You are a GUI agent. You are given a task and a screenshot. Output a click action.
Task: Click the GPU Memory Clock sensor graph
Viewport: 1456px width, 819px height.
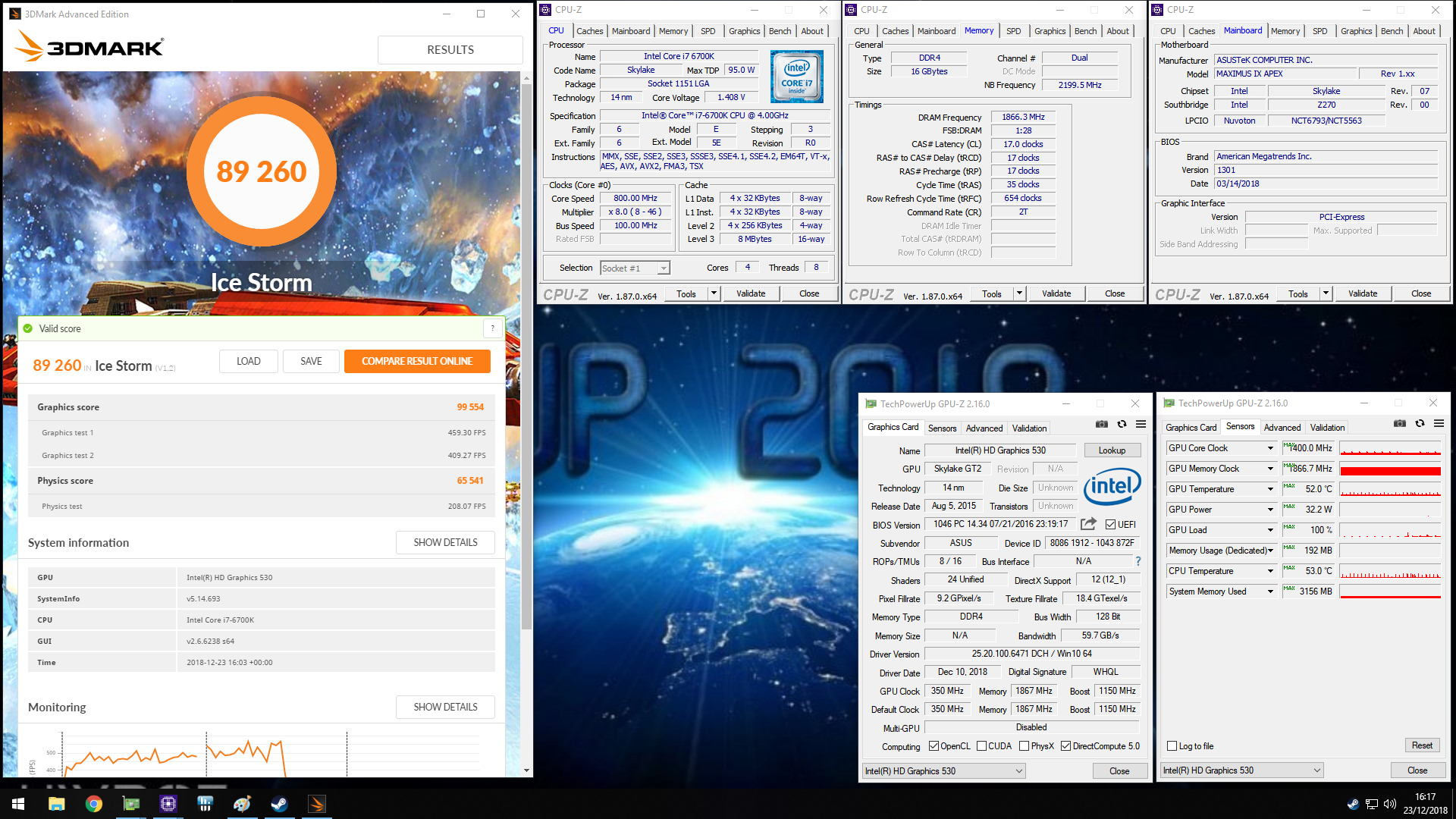[1390, 469]
